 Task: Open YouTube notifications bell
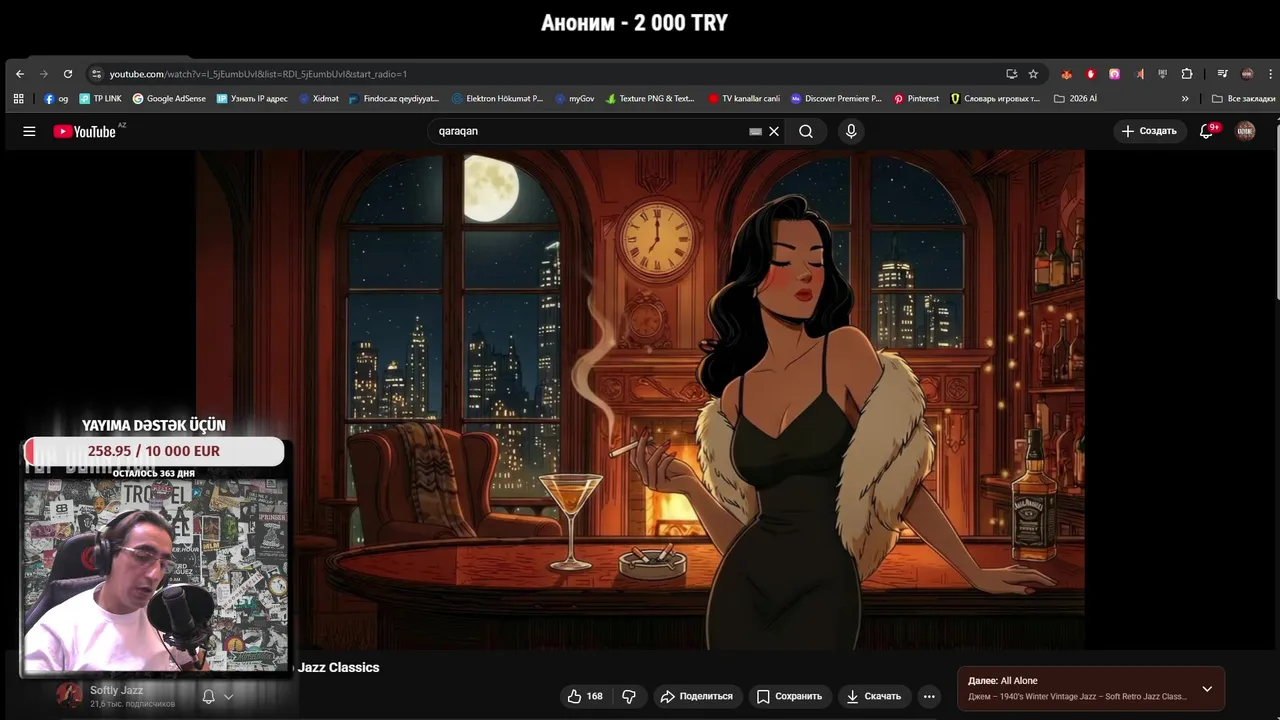click(x=1207, y=131)
